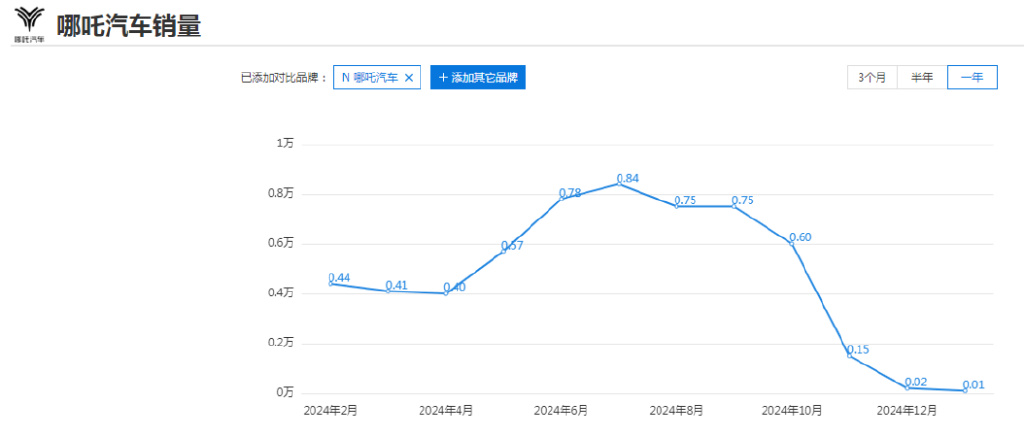Click the 添加其它品牌 button
Viewport: 1024px width, 437px height.
click(x=478, y=78)
